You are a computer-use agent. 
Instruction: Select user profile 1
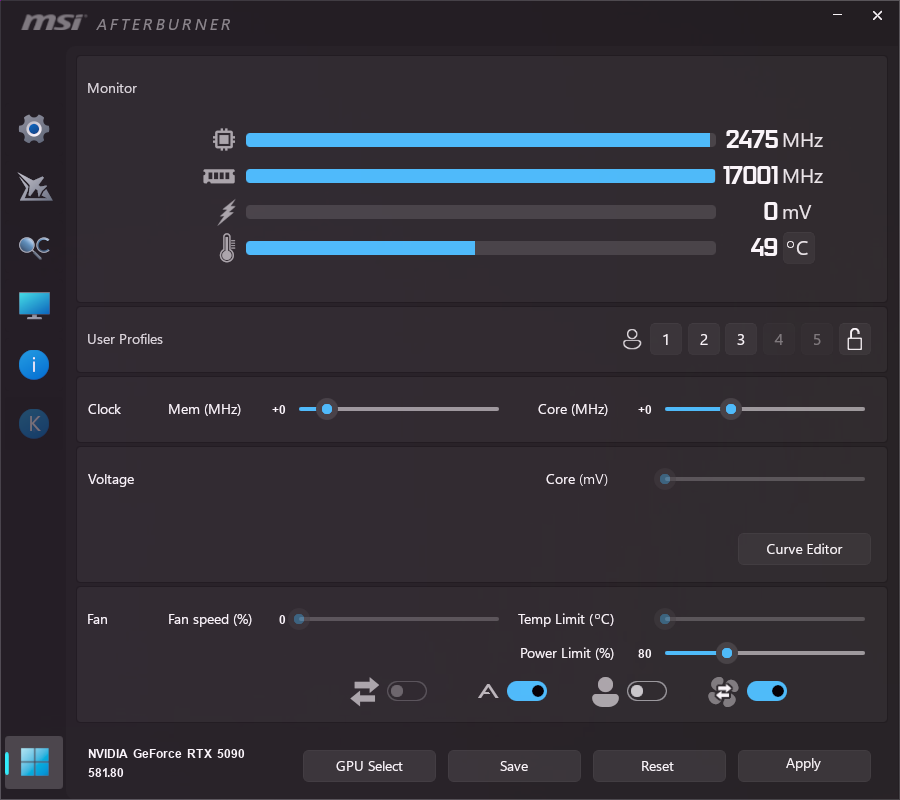(666, 340)
